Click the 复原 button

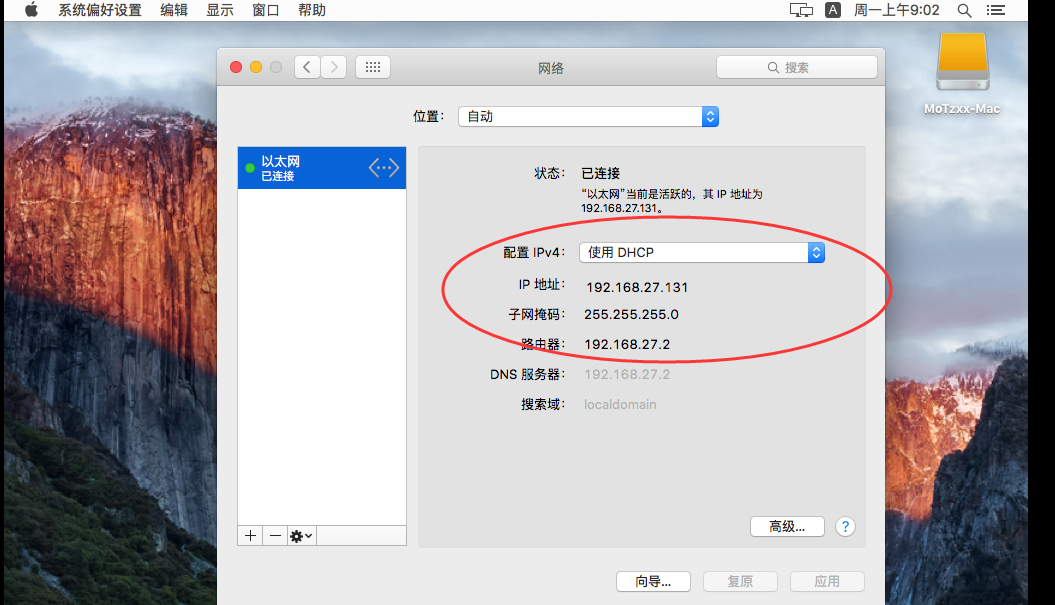tap(740, 581)
